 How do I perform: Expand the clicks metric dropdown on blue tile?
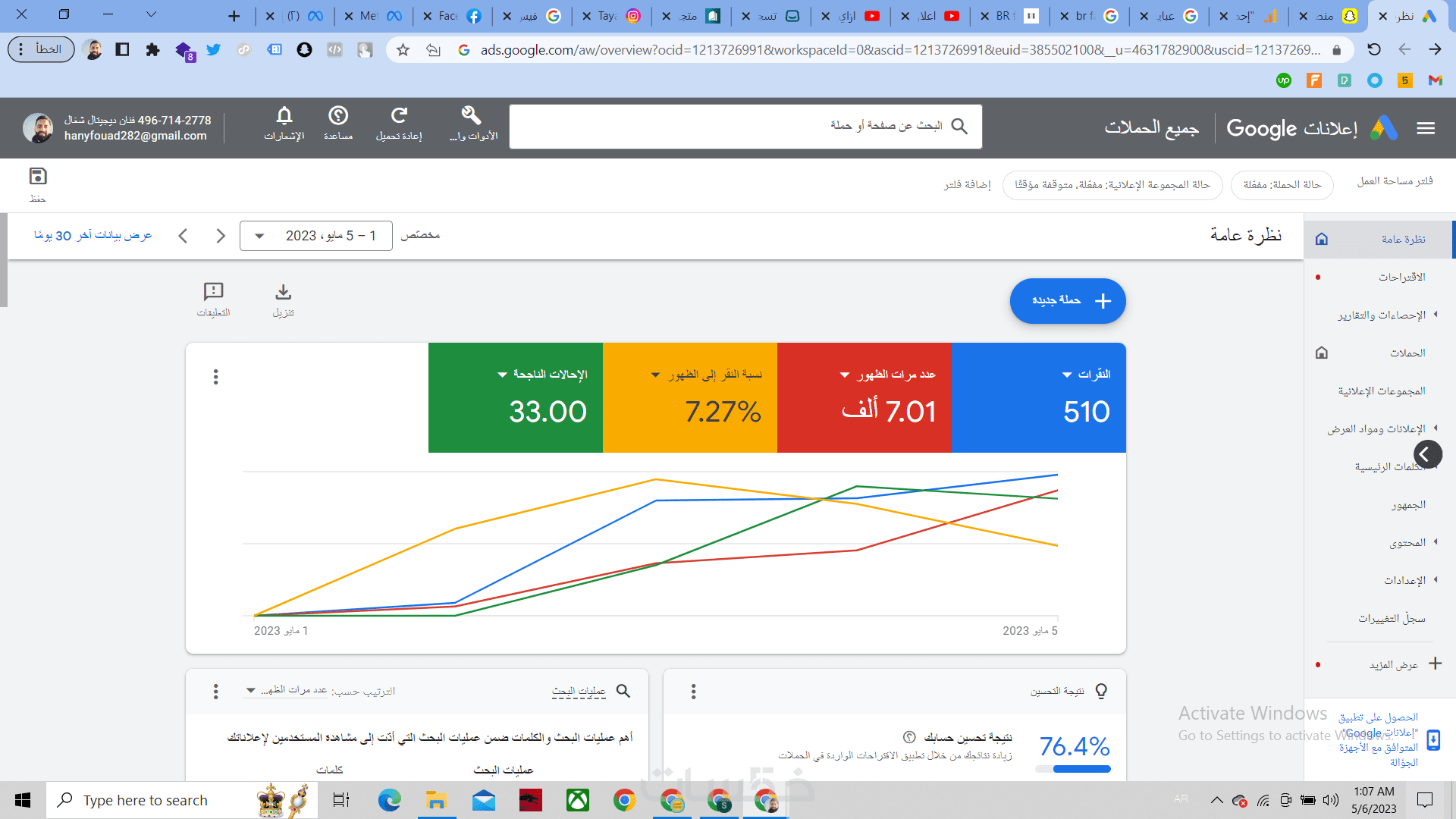click(1068, 375)
